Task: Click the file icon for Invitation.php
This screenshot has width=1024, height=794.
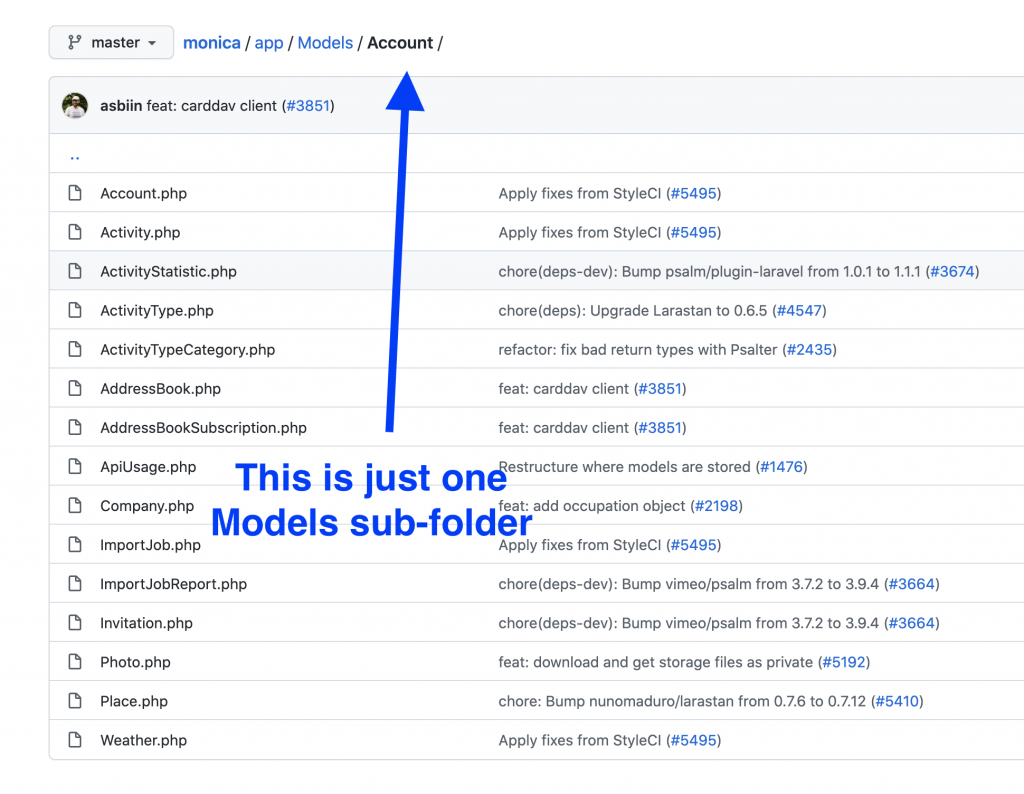Action: click(x=75, y=623)
